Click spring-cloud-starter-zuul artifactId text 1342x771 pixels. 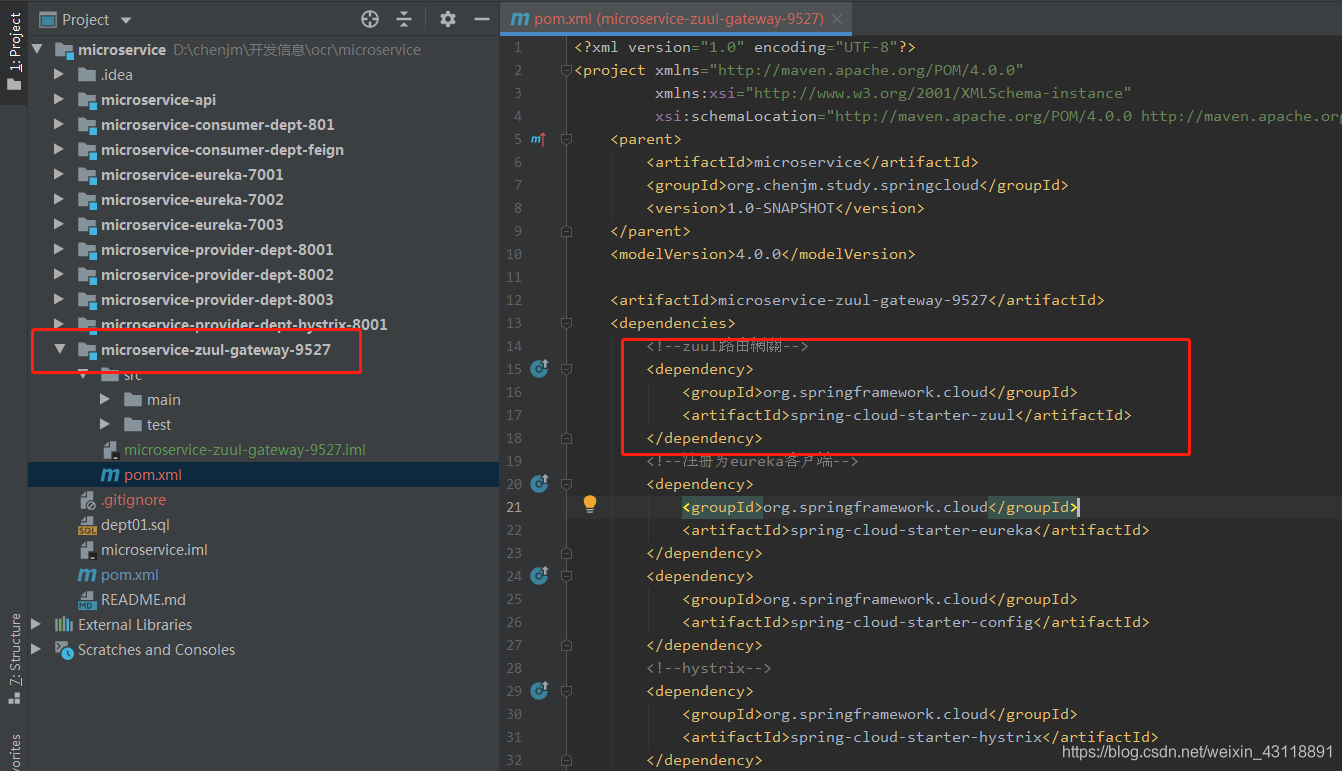click(903, 415)
